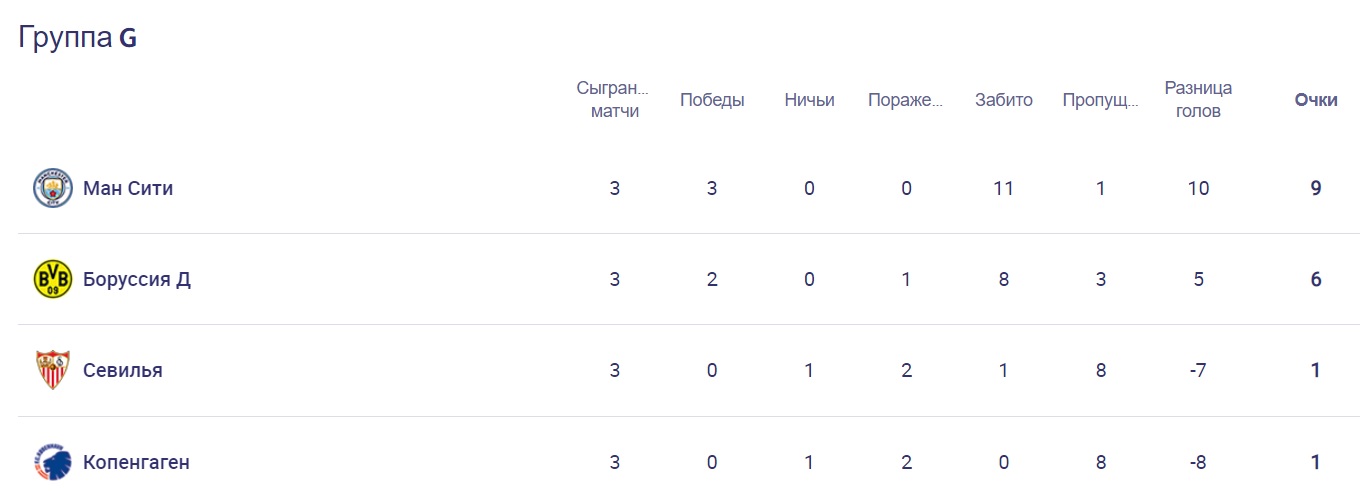Image resolution: width=1360 pixels, height=491 pixels.
Task: Click the Manchester City club crest
Action: (52, 188)
